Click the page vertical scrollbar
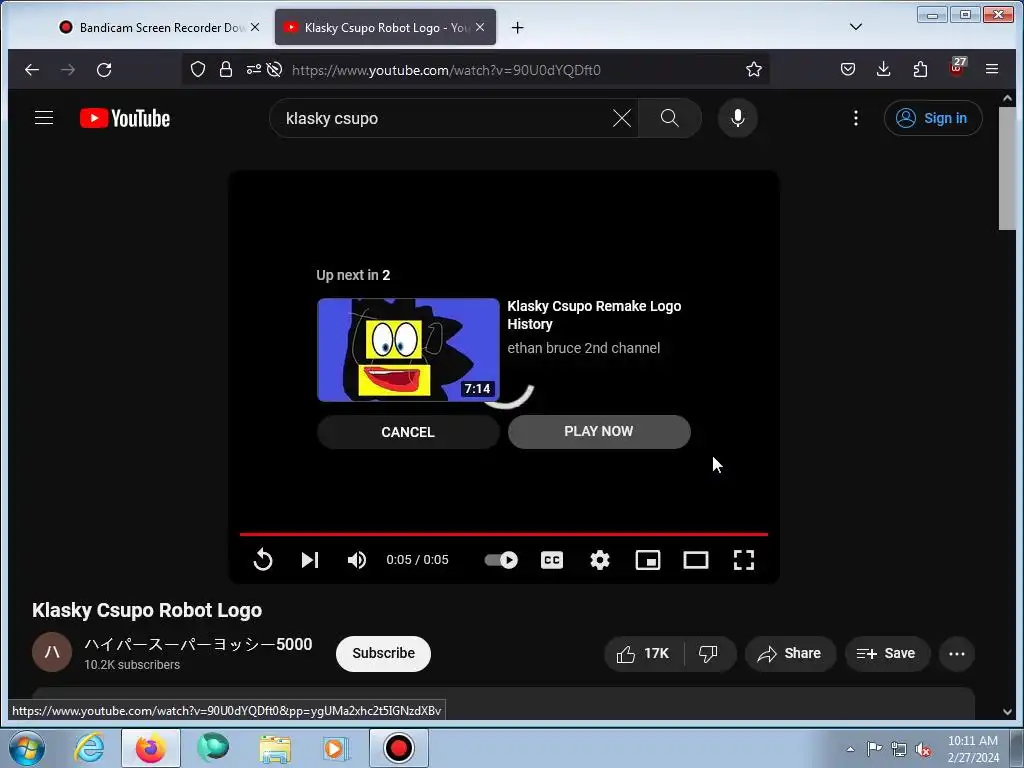Image resolution: width=1024 pixels, height=768 pixels. (1007, 168)
